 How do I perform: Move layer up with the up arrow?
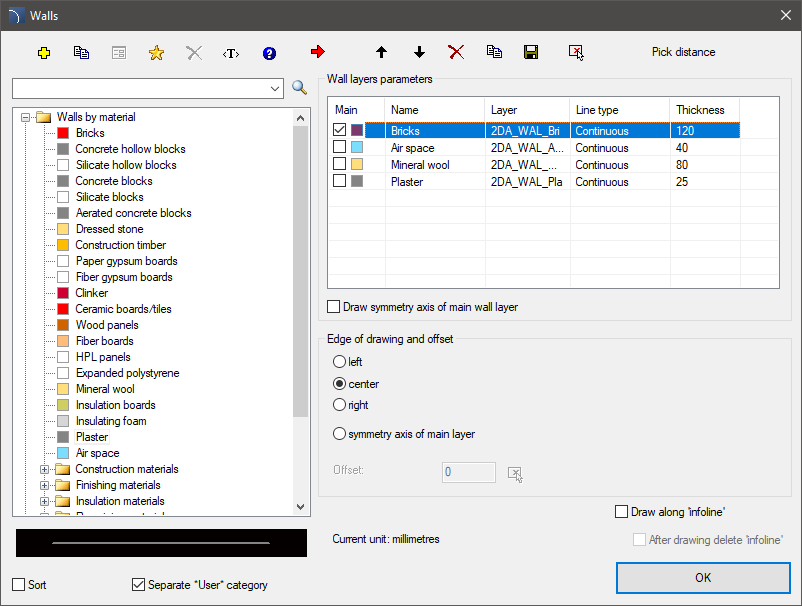point(381,52)
